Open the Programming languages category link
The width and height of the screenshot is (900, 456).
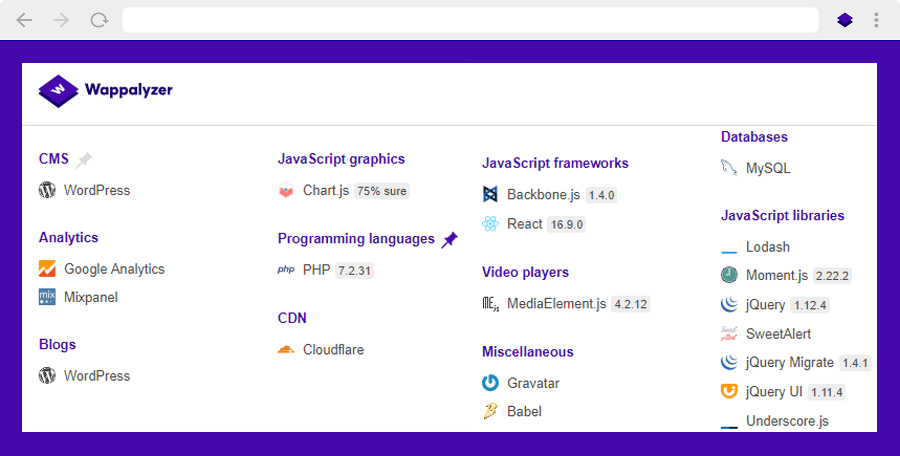[356, 238]
